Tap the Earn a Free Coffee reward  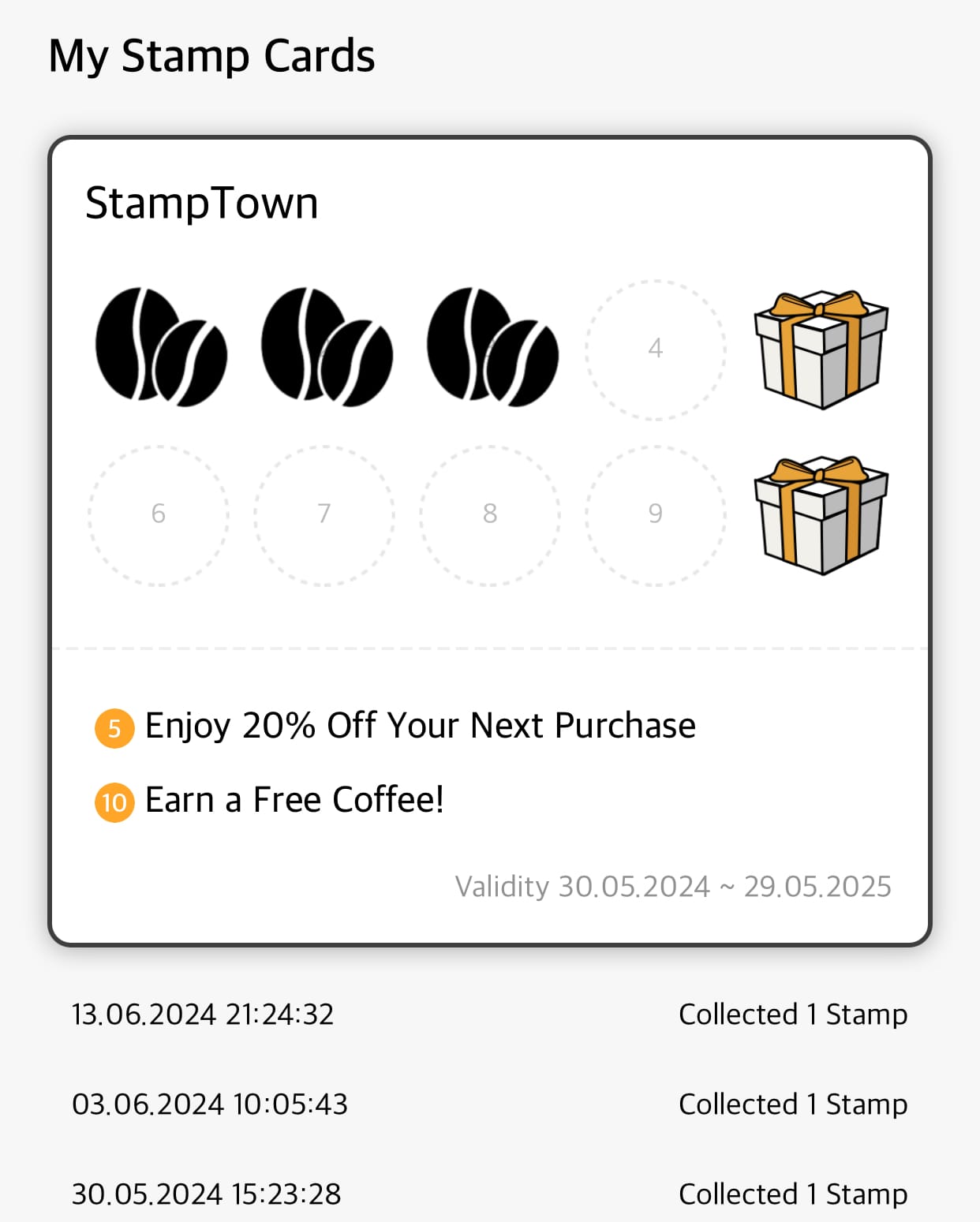coord(294,800)
